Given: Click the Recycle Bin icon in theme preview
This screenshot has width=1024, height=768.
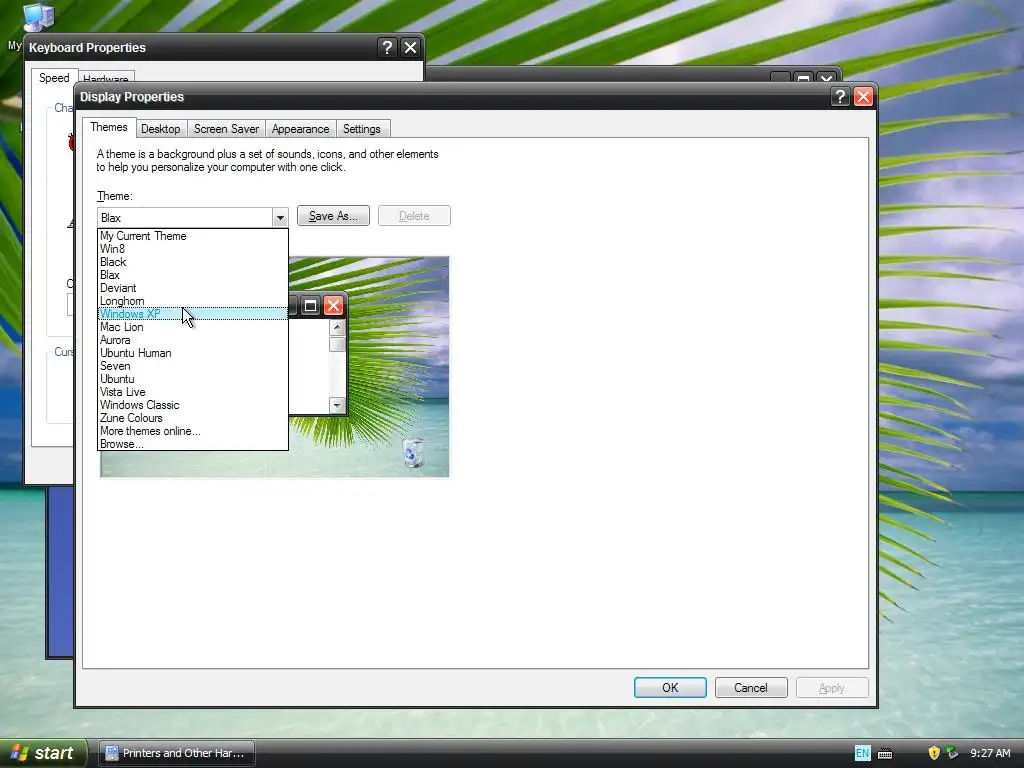Looking at the screenshot, I should 413,452.
